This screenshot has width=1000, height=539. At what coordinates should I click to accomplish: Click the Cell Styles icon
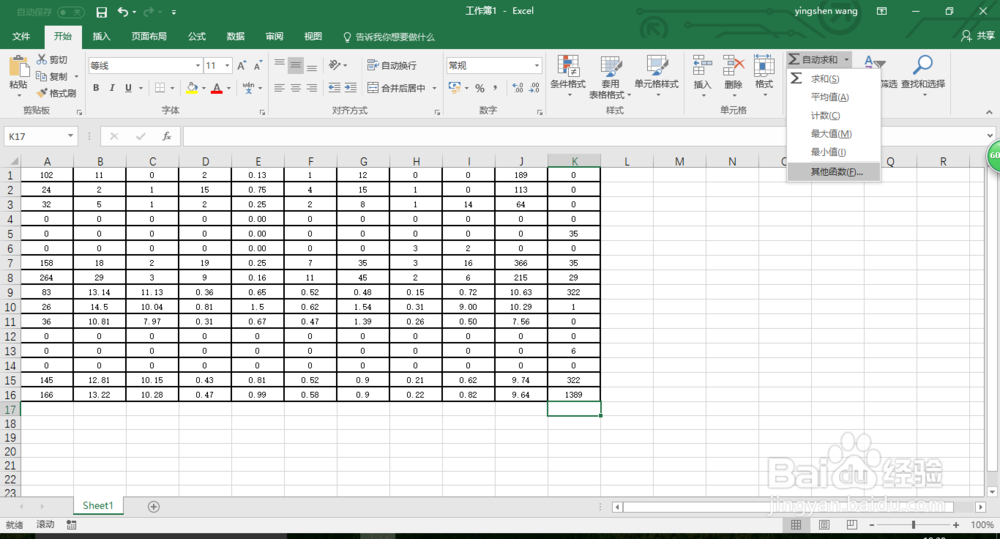(656, 66)
